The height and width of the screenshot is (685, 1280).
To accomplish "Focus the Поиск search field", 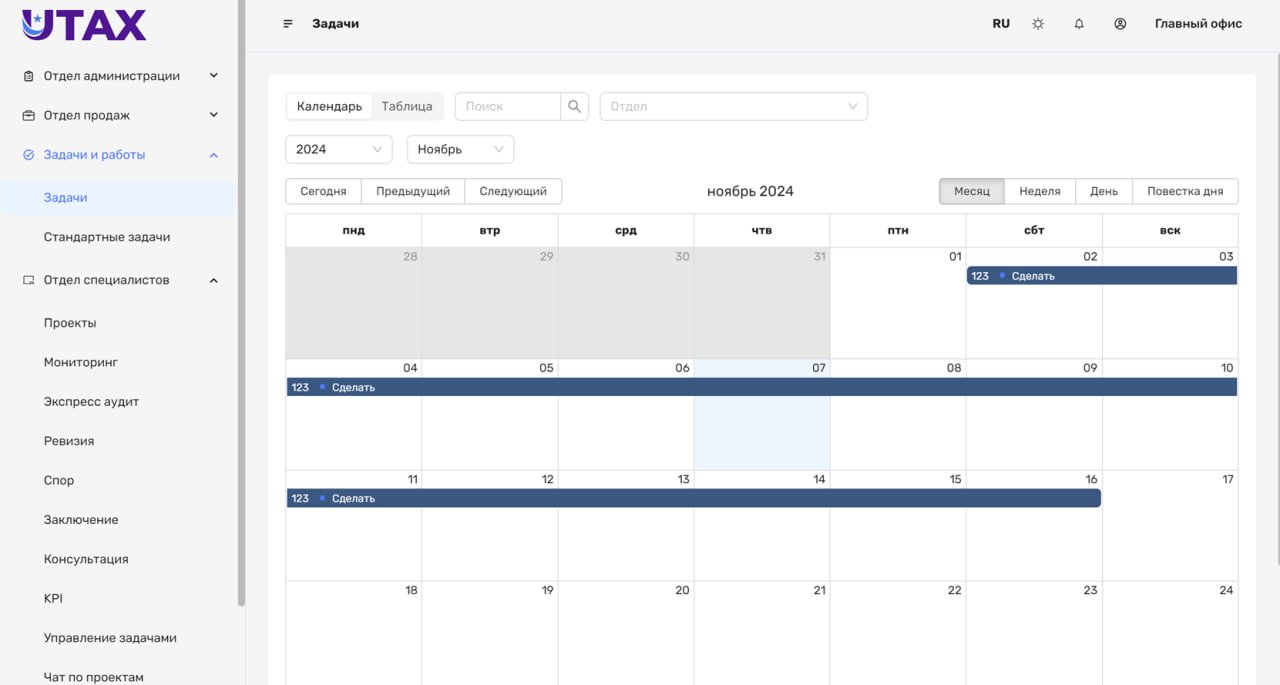I will [x=508, y=106].
